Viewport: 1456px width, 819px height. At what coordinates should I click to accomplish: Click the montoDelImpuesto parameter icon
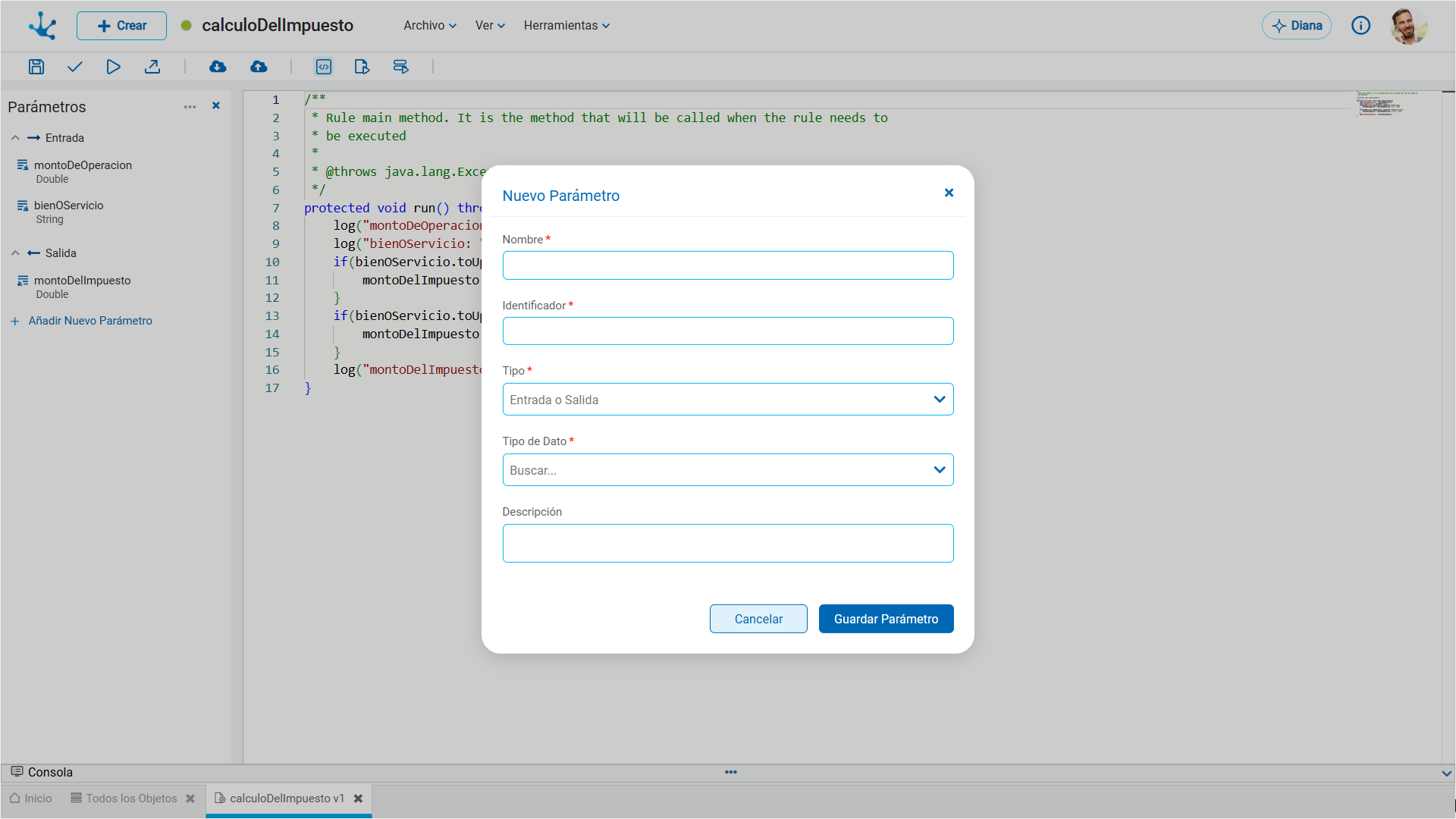pyautogui.click(x=23, y=281)
